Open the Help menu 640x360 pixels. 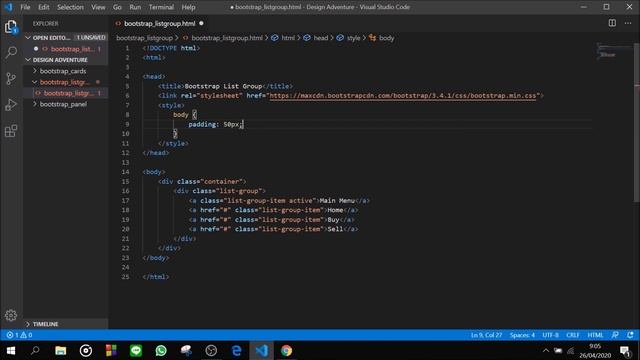[x=188, y=7]
